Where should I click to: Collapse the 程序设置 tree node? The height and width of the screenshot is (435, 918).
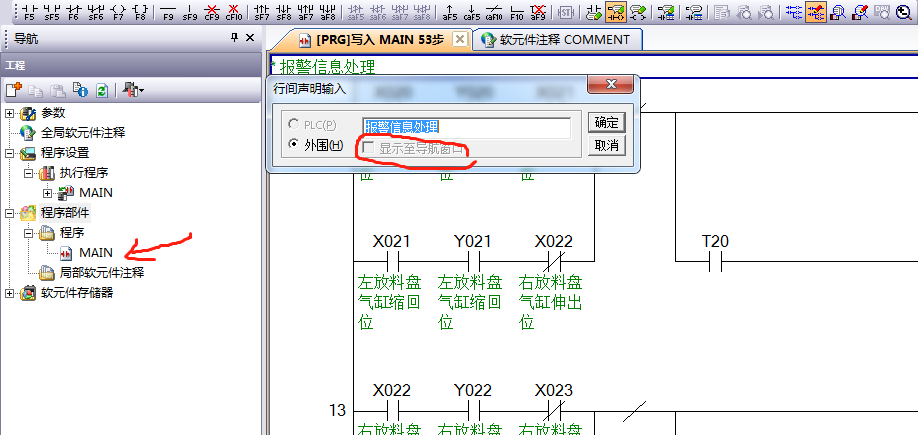coord(11,153)
